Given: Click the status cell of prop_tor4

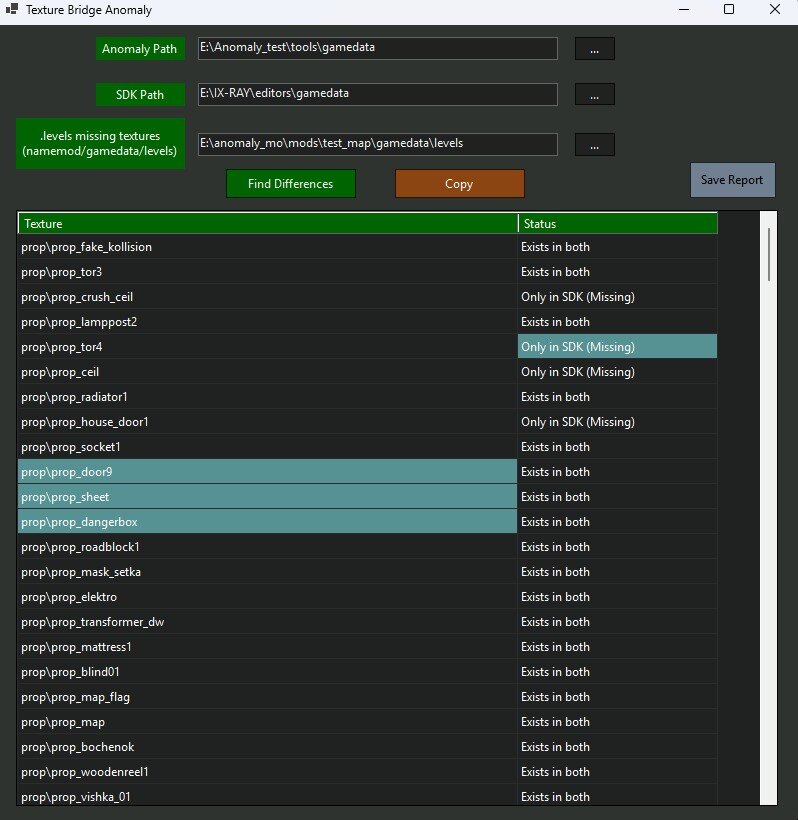Looking at the screenshot, I should pyautogui.click(x=617, y=347).
